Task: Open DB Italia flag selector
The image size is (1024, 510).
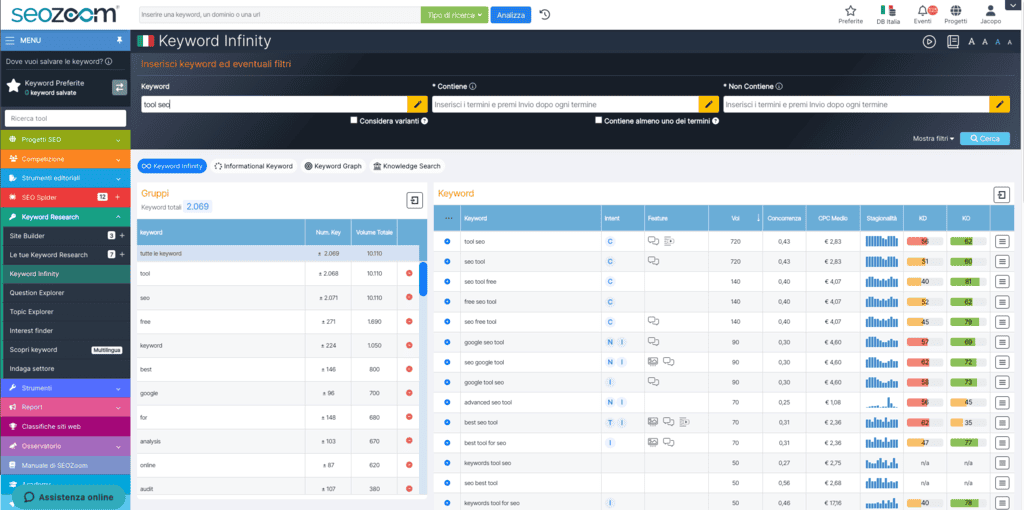Action: tap(888, 11)
